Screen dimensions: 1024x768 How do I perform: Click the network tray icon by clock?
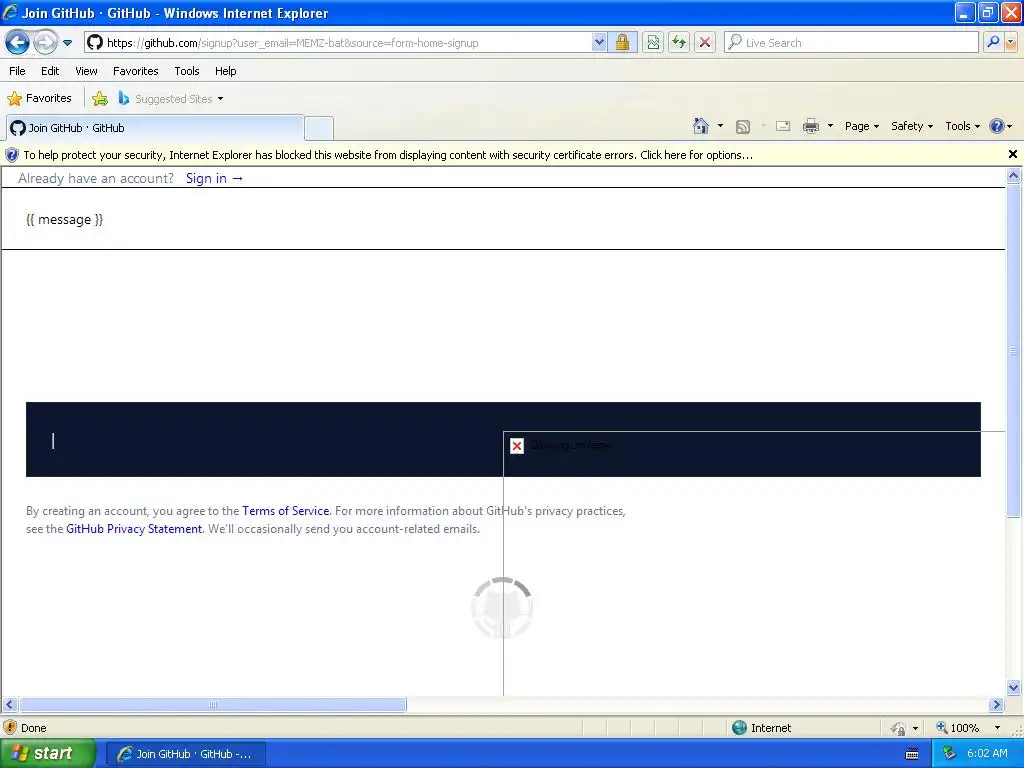[950, 754]
